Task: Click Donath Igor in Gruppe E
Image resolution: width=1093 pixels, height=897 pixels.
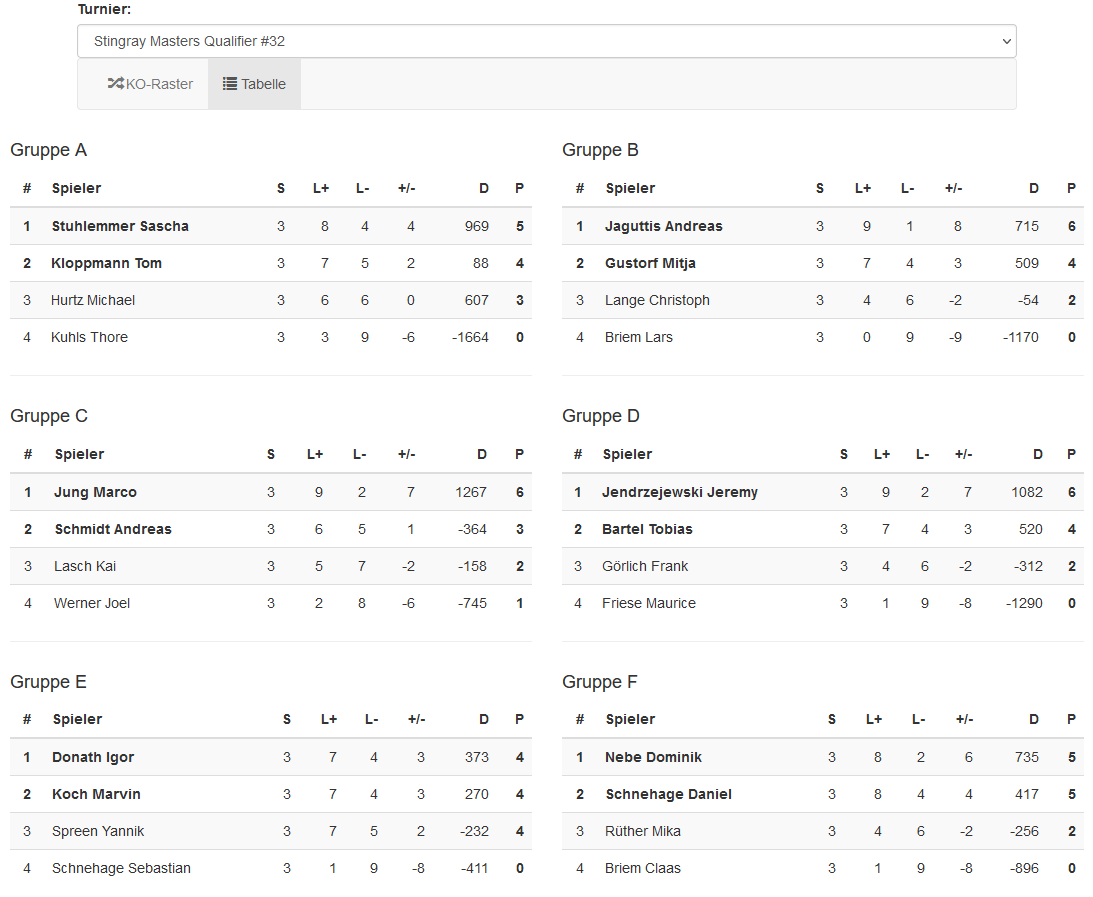Action: (93, 757)
